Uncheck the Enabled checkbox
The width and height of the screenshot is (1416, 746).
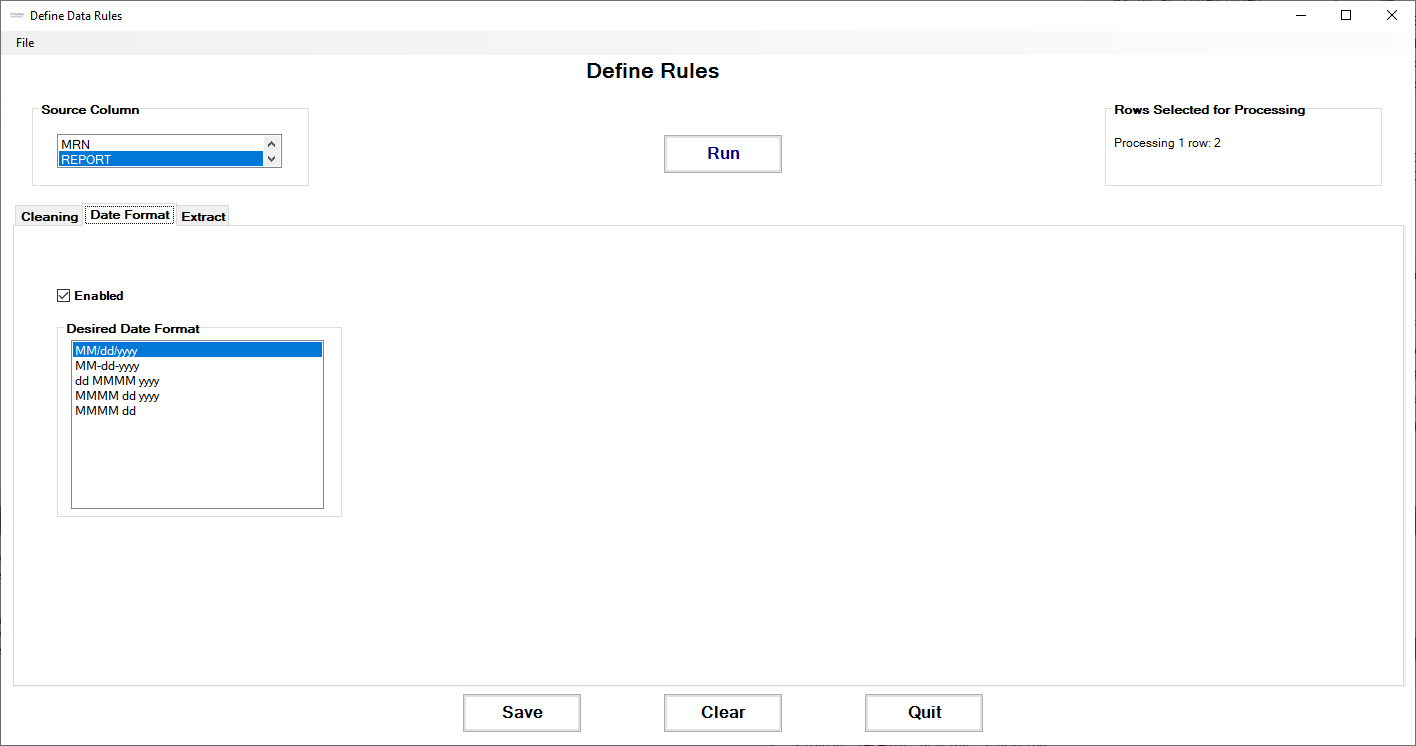pos(64,295)
